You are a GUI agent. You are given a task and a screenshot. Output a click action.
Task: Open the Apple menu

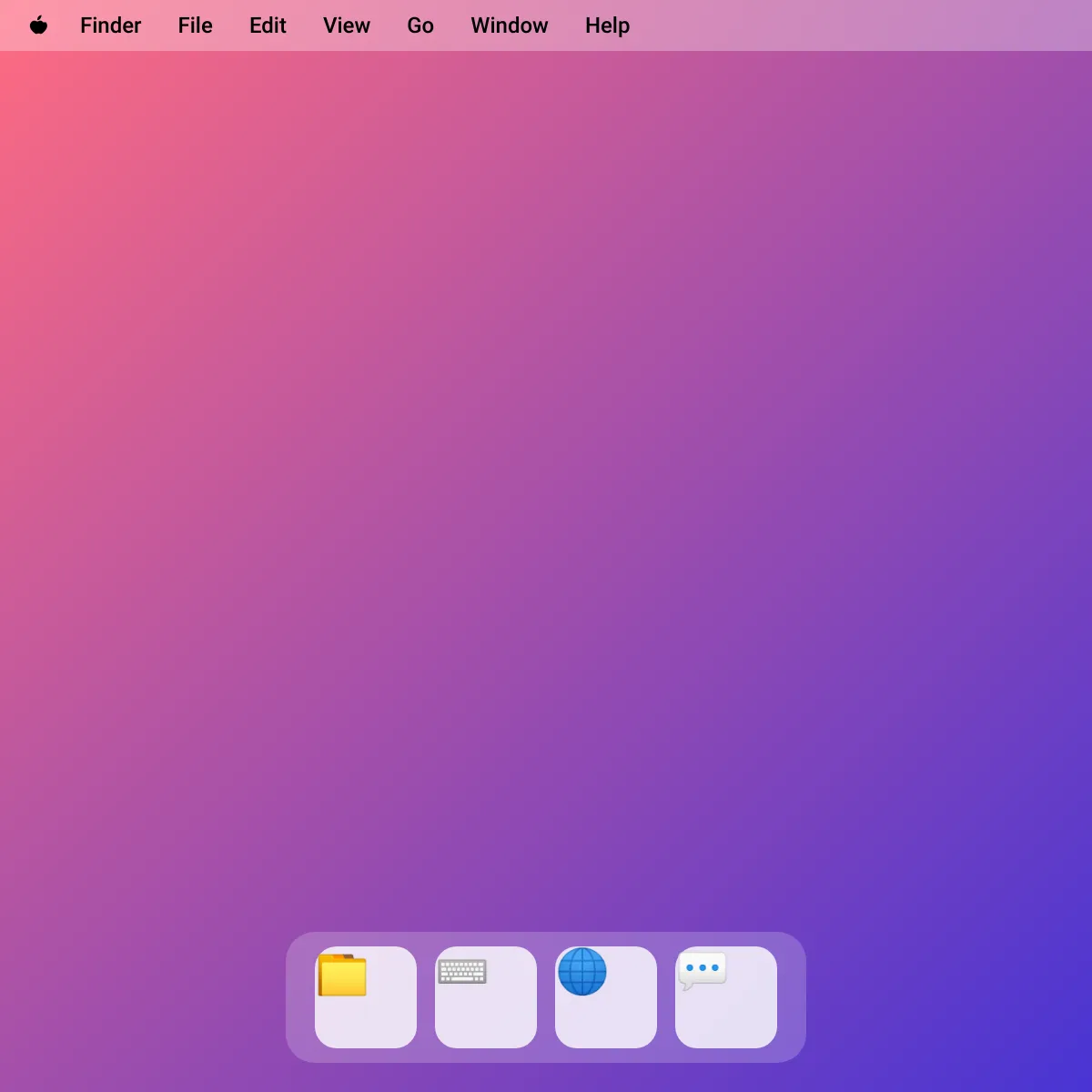coord(38,25)
